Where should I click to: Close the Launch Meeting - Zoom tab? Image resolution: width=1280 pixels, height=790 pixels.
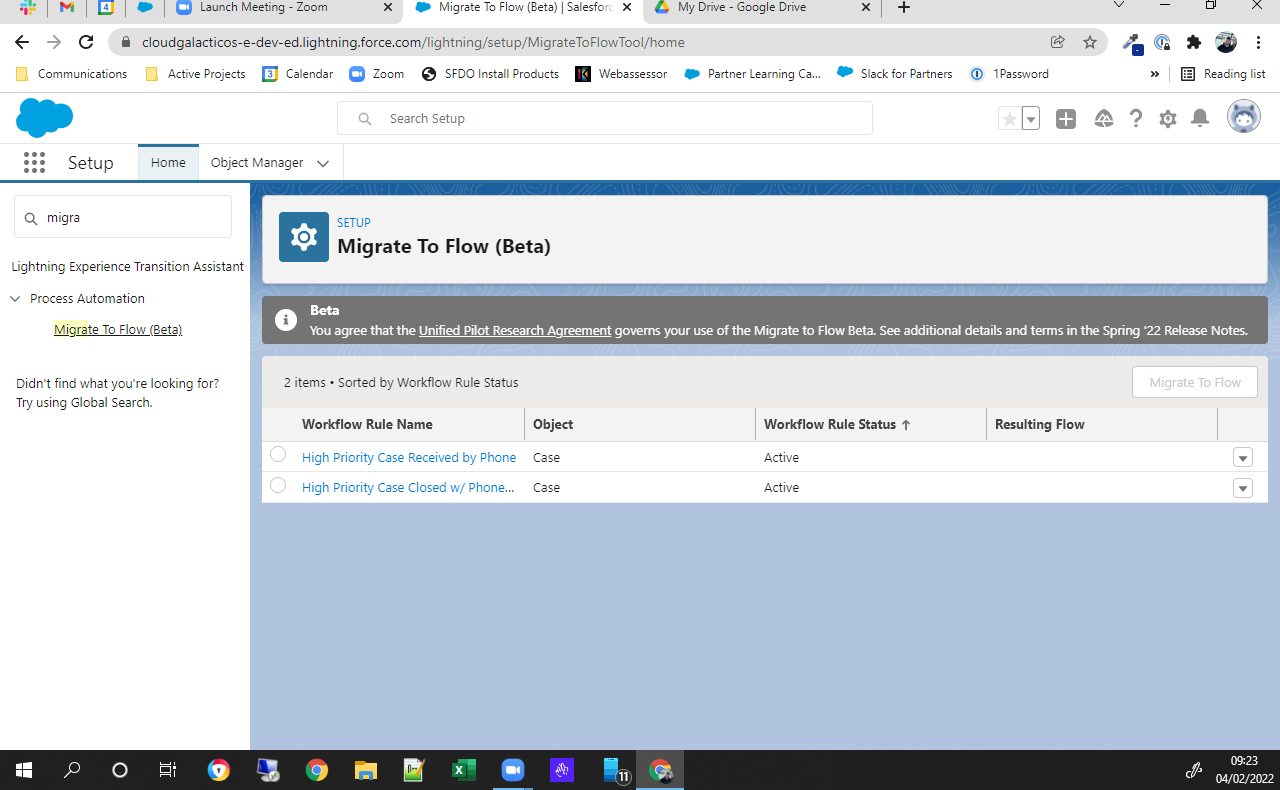pos(386,8)
